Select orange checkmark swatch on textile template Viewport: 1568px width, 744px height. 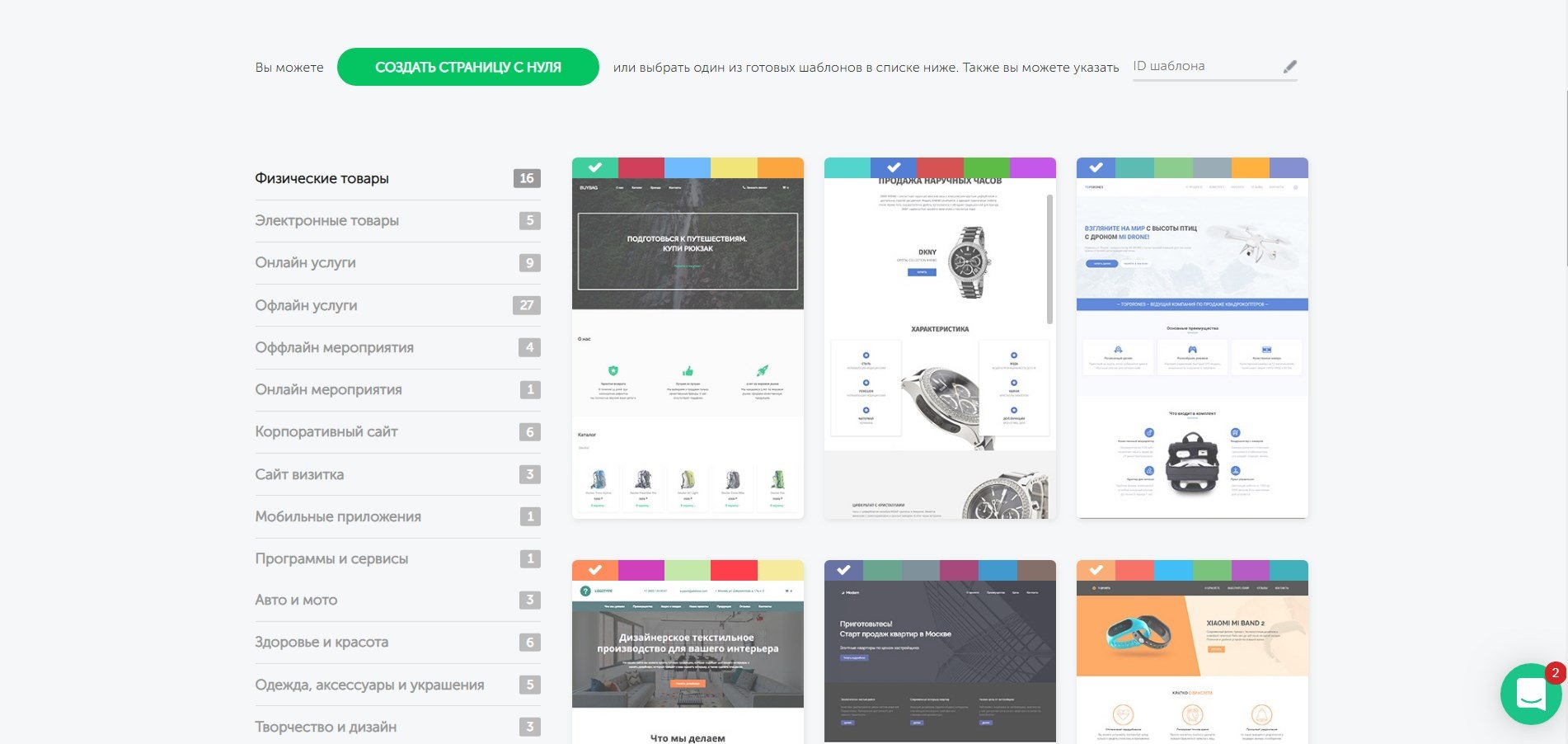tap(595, 570)
